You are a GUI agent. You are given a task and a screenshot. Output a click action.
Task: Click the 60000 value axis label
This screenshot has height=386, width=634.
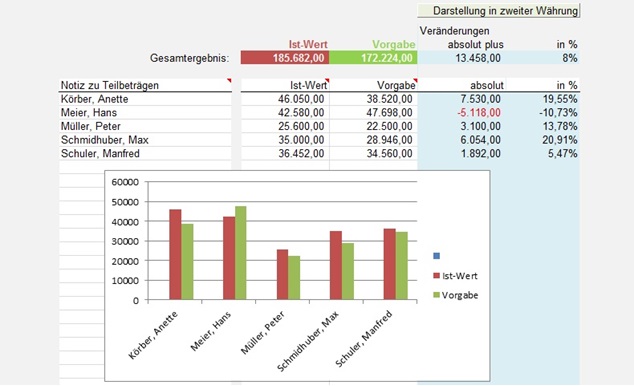coord(125,182)
